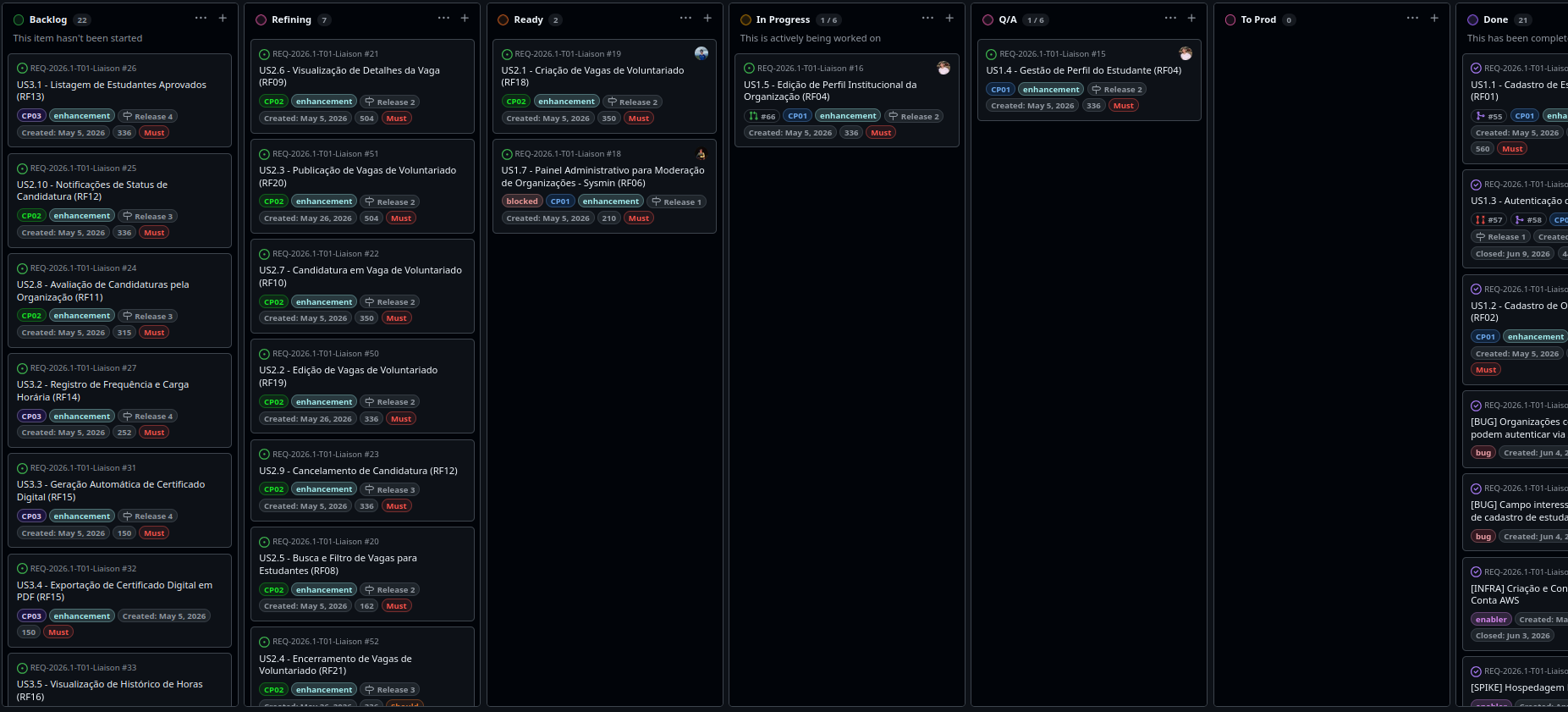This screenshot has width=1568, height=712.
Task: Add an item to the In Progress column
Action: click(x=949, y=18)
